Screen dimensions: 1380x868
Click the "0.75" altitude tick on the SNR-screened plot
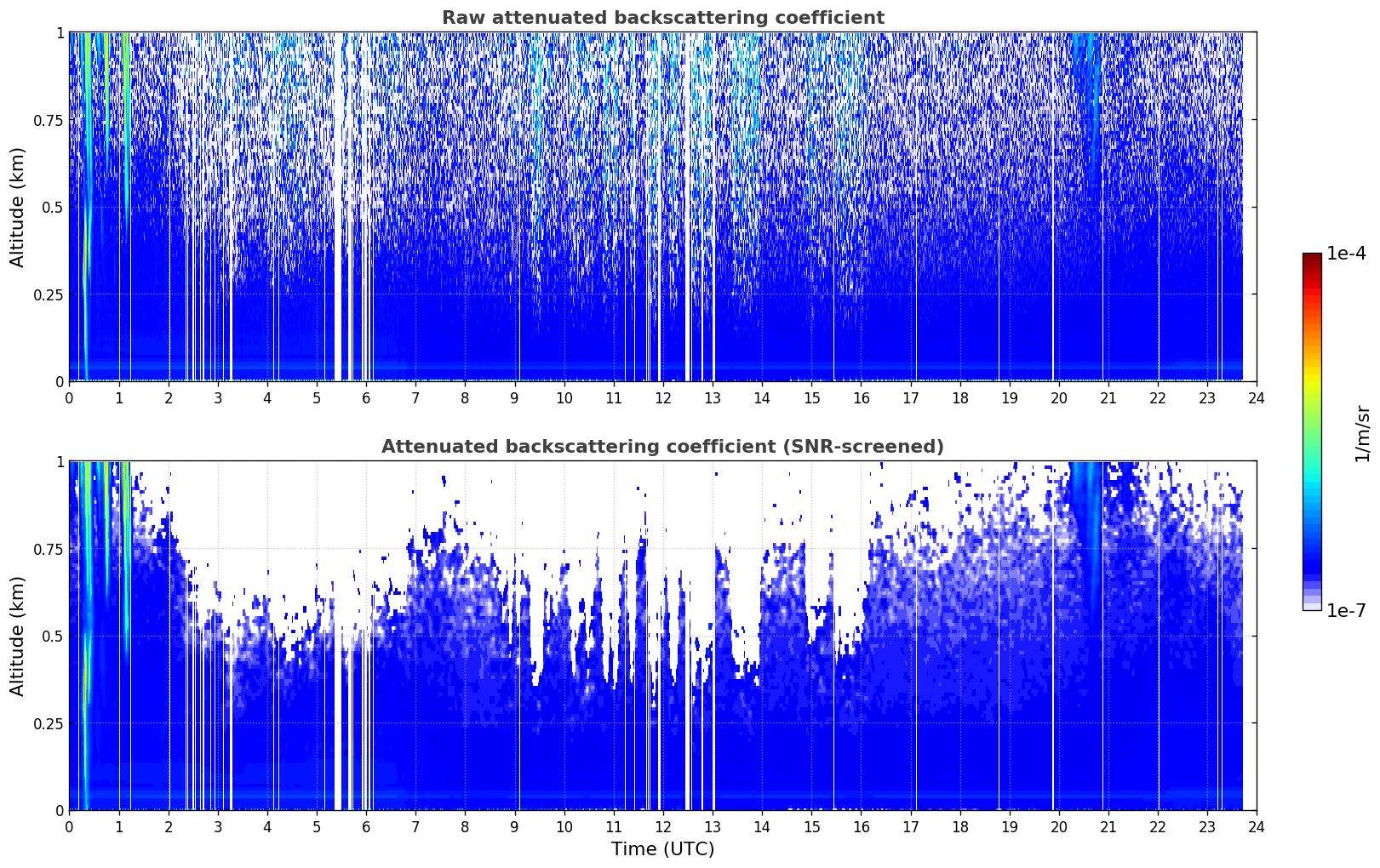tap(49, 549)
